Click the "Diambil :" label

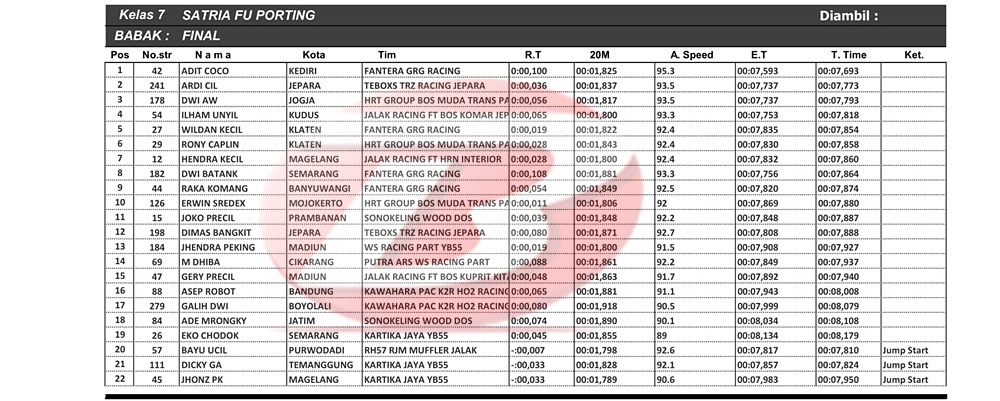849,16
